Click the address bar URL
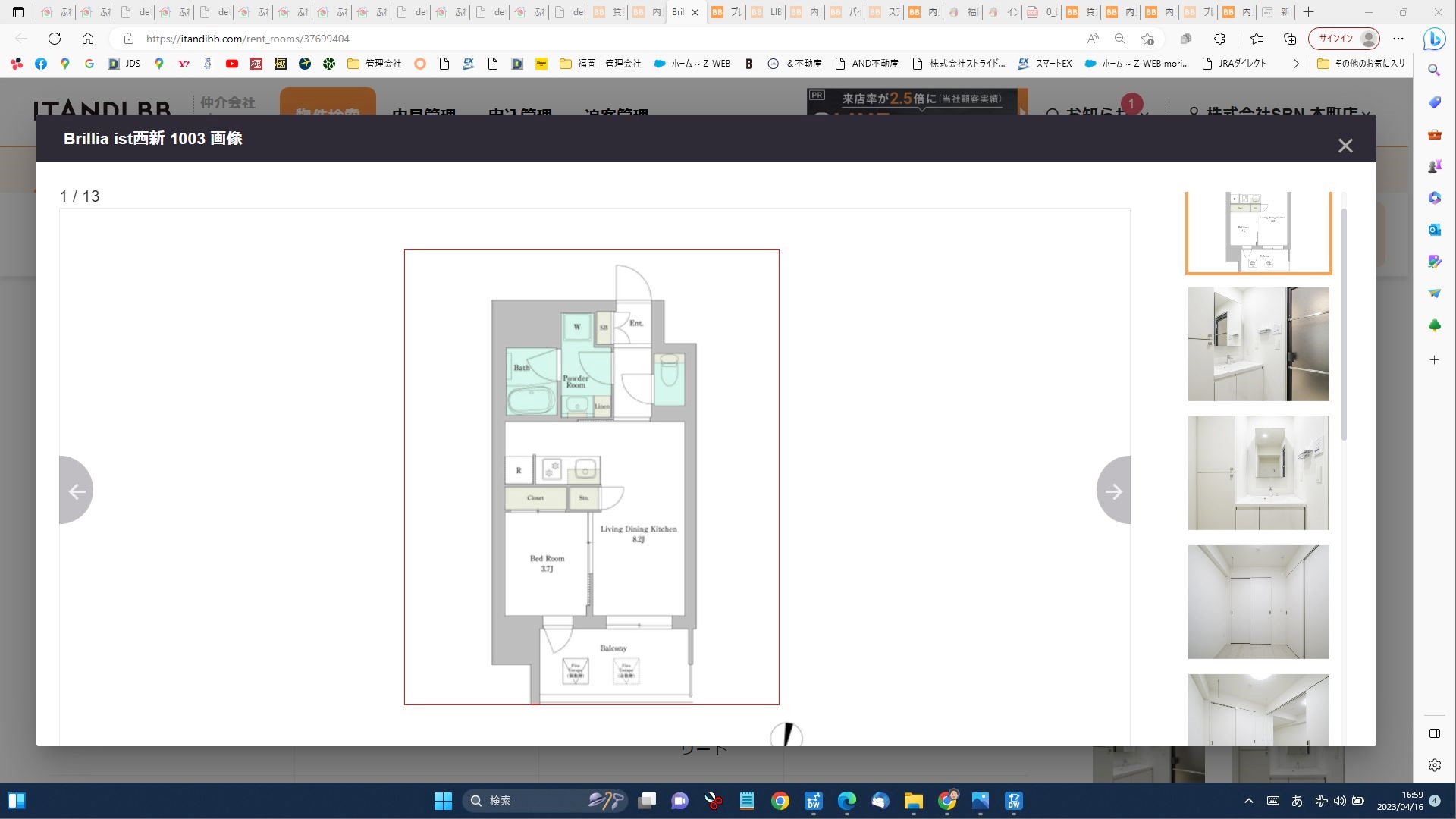The height and width of the screenshot is (819, 1456). (248, 39)
